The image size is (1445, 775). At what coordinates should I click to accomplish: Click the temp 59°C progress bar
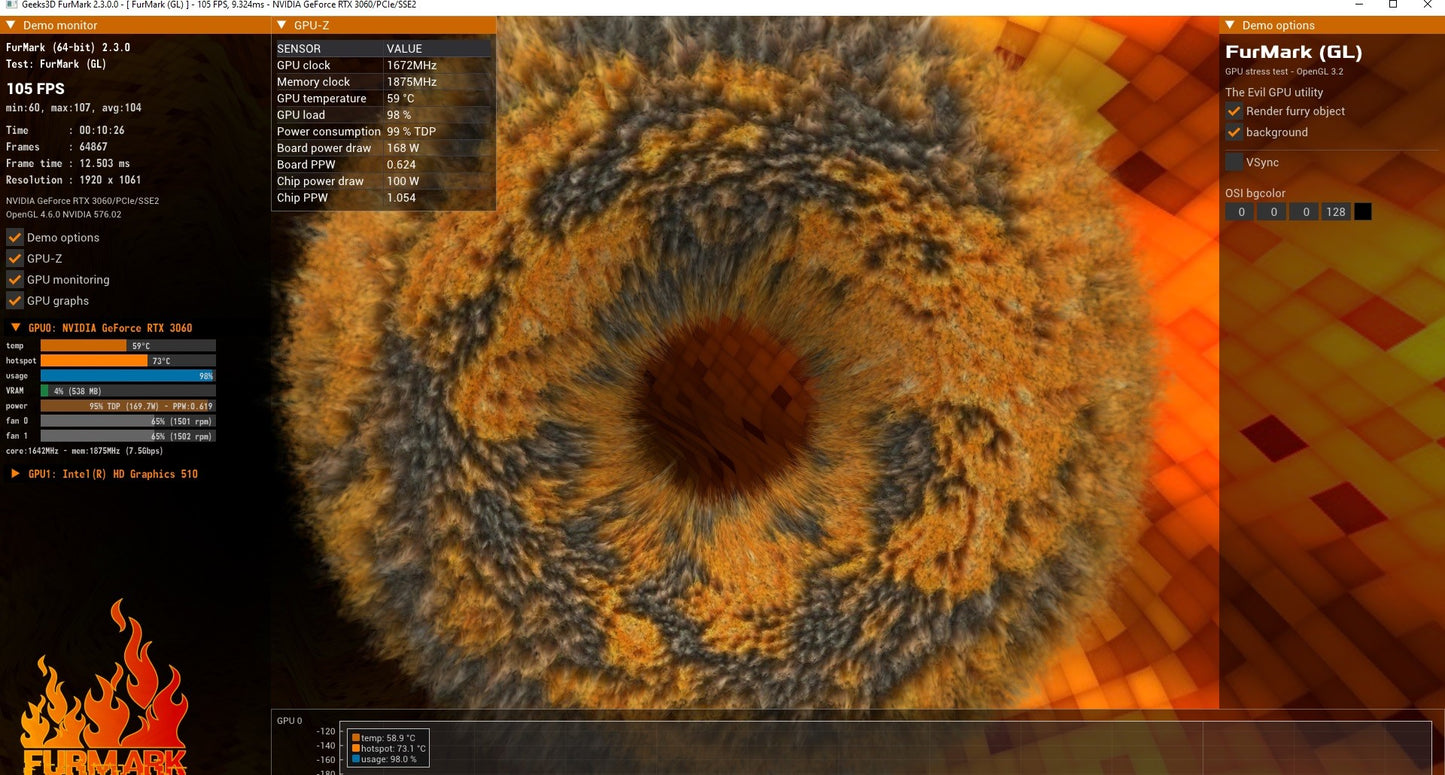click(x=128, y=346)
